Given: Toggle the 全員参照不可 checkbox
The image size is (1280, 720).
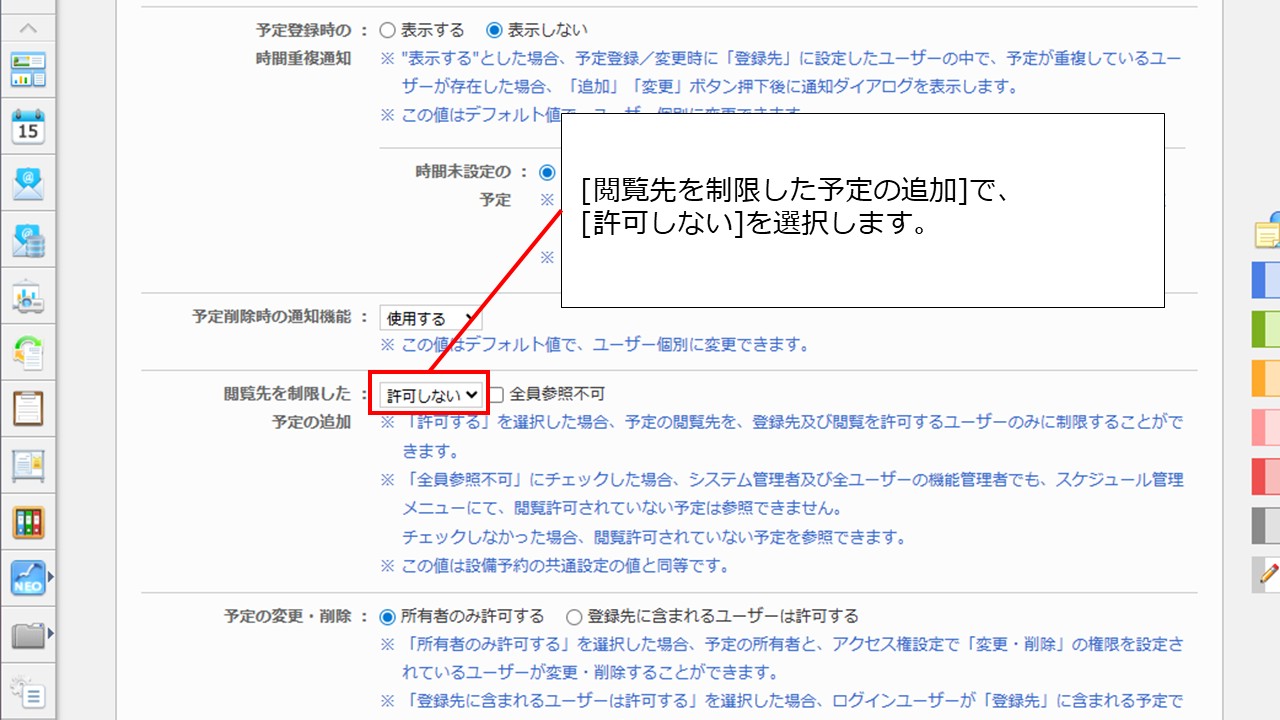Looking at the screenshot, I should tap(496, 395).
